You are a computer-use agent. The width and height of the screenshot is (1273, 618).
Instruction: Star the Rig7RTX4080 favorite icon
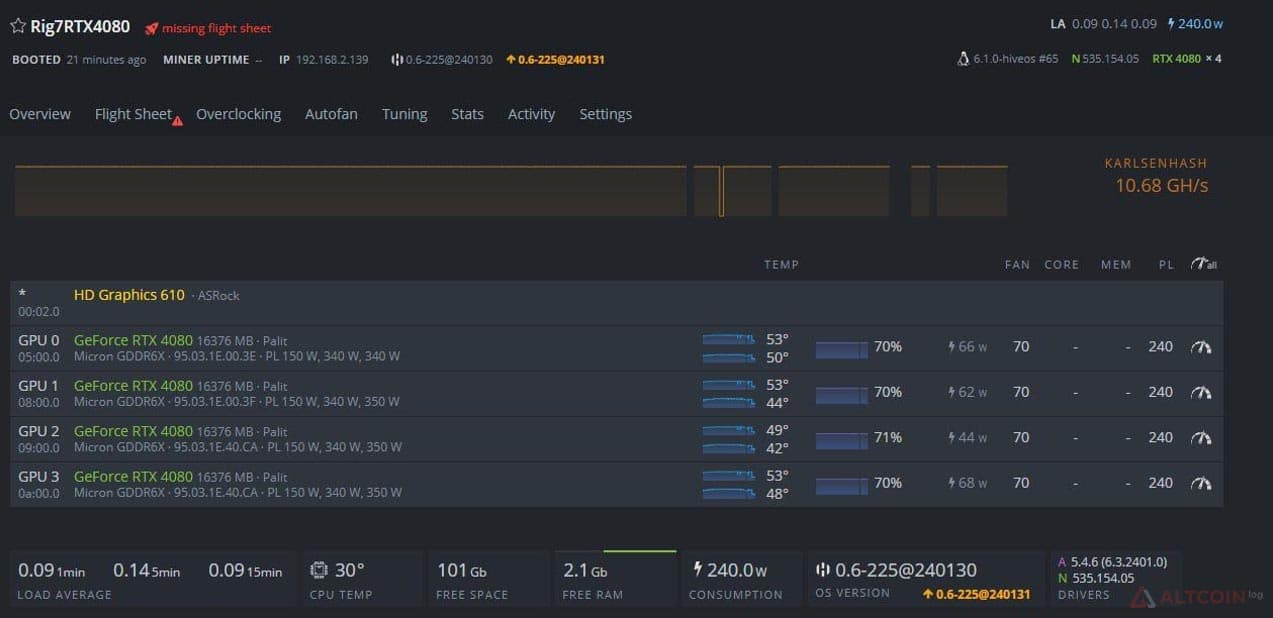[x=18, y=26]
